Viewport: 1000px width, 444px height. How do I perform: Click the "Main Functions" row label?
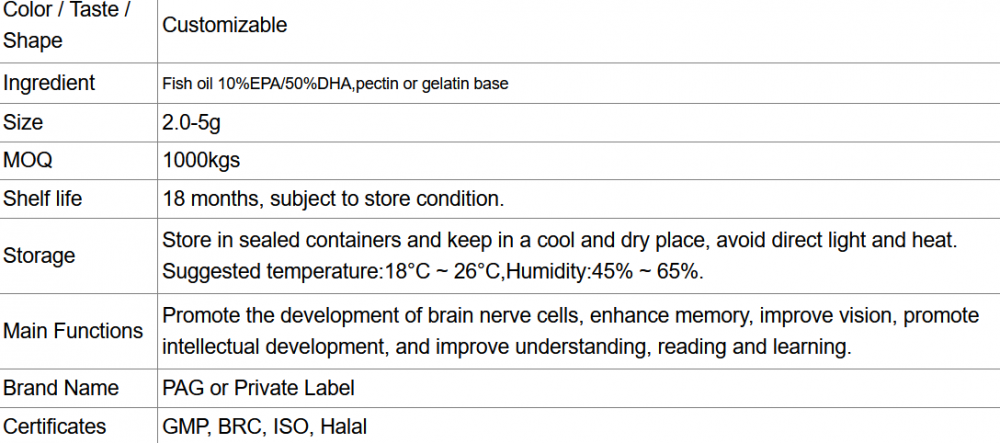[73, 331]
